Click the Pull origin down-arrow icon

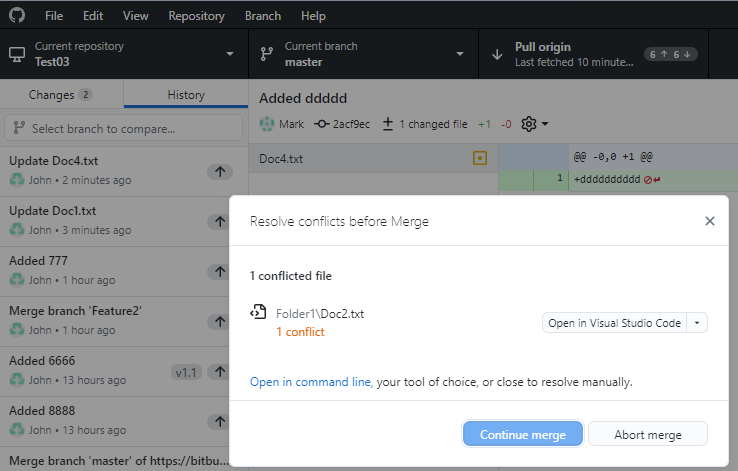click(x=497, y=54)
